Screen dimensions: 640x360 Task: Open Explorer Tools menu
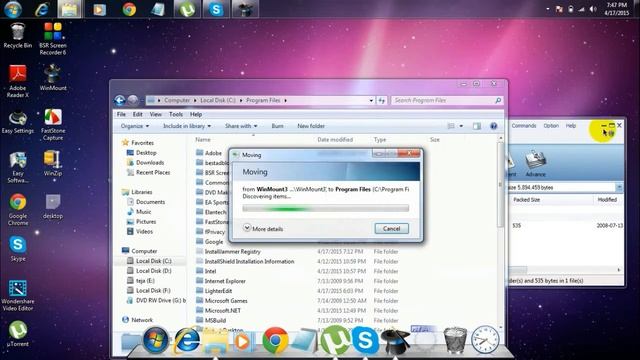pyautogui.click(x=176, y=114)
